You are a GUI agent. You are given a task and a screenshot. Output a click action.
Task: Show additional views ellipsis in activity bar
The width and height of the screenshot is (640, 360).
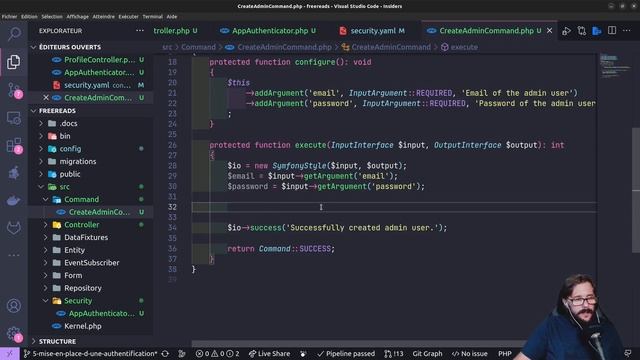pos(14,255)
